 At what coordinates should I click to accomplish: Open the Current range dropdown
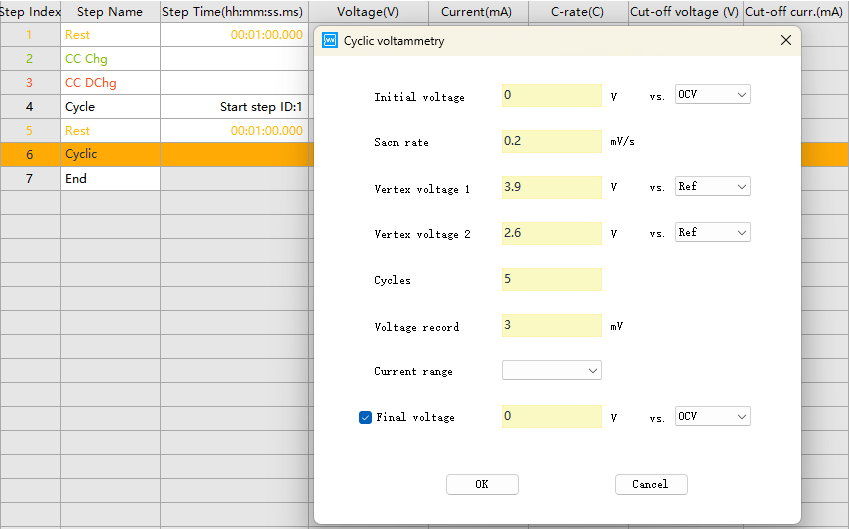tap(551, 371)
